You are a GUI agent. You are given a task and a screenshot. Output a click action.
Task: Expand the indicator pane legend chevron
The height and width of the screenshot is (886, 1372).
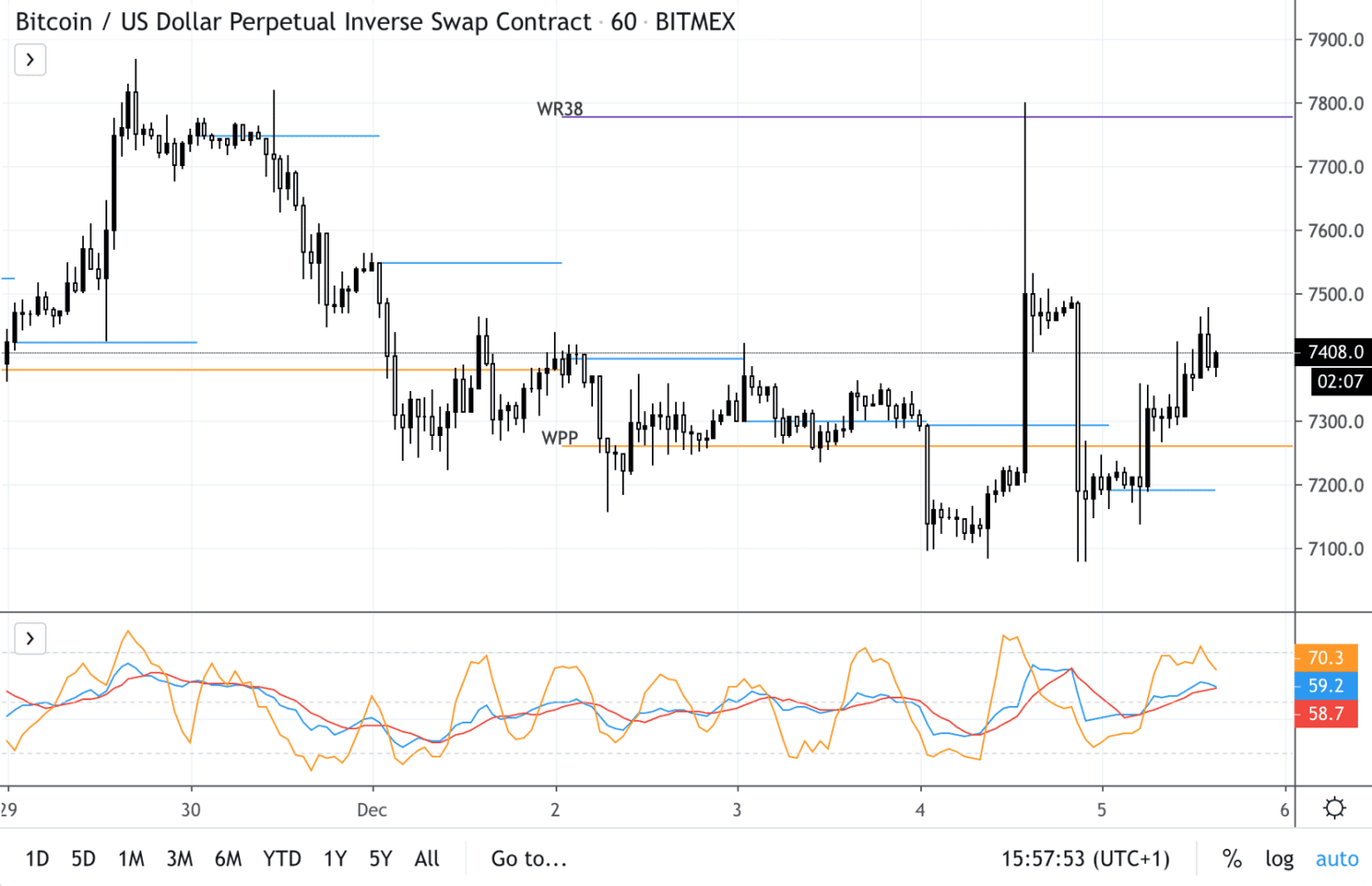[30, 638]
